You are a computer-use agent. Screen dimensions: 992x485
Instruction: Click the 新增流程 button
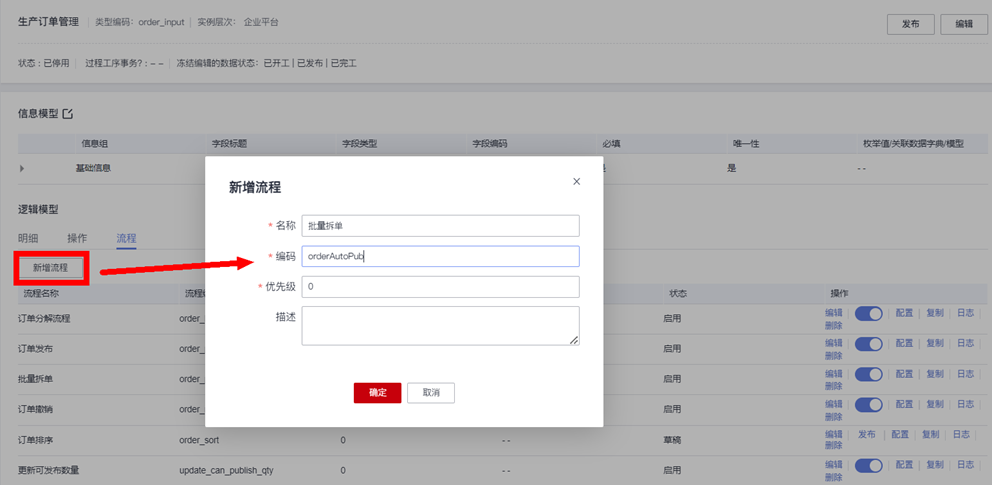tap(51, 267)
